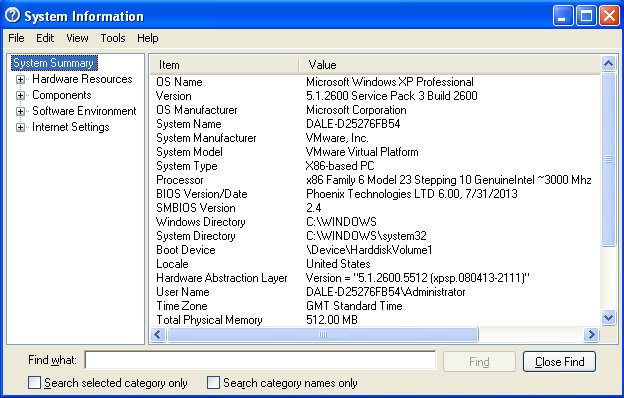
Task: Select the System Model row
Action: (375, 152)
